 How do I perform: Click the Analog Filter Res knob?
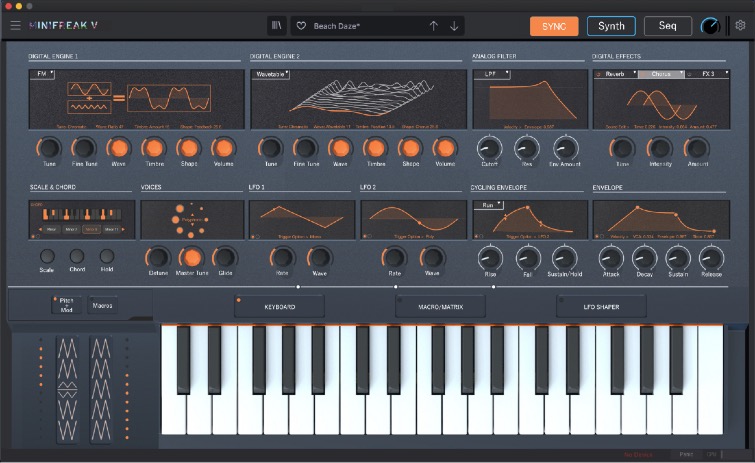tap(527, 149)
